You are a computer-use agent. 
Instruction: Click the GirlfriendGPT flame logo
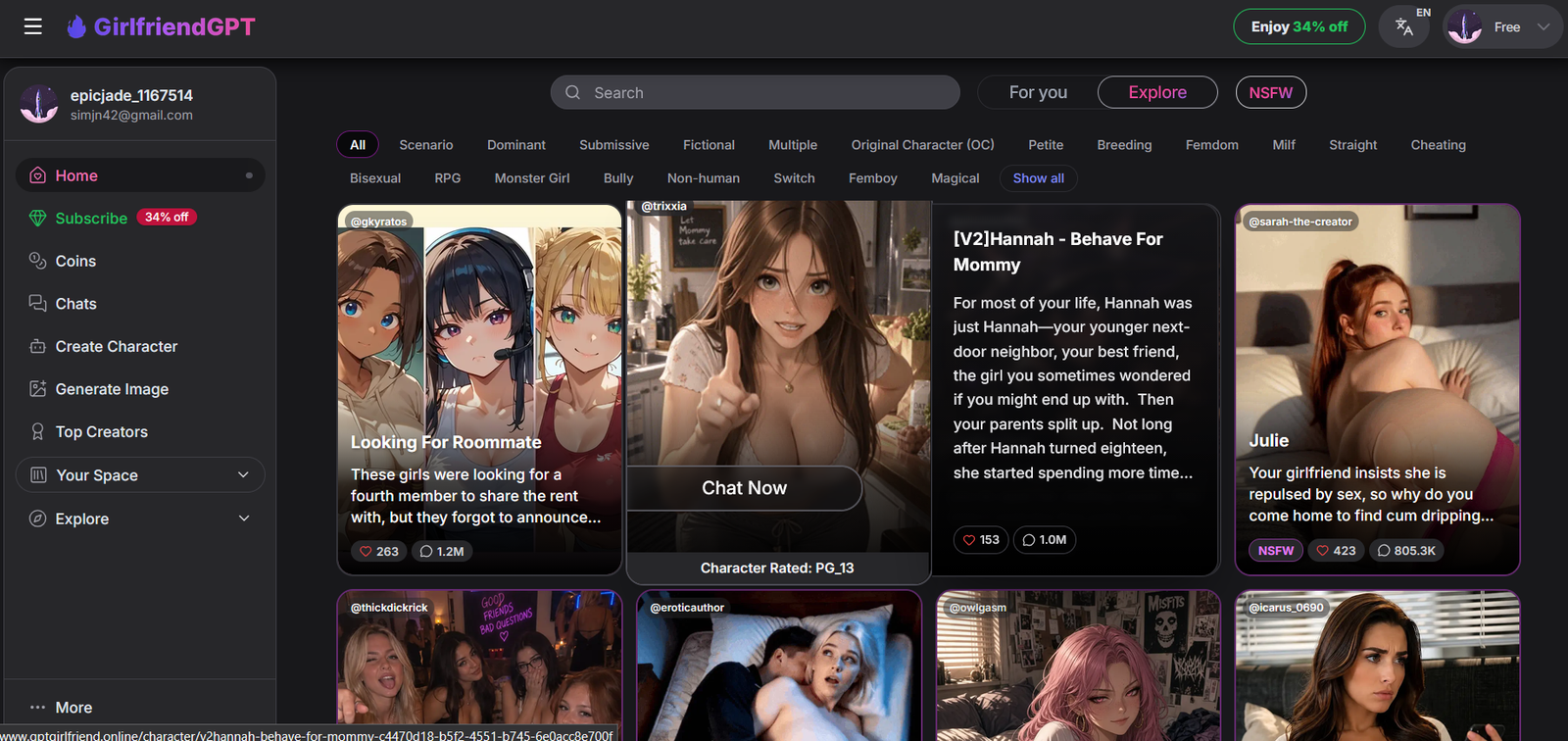76,26
